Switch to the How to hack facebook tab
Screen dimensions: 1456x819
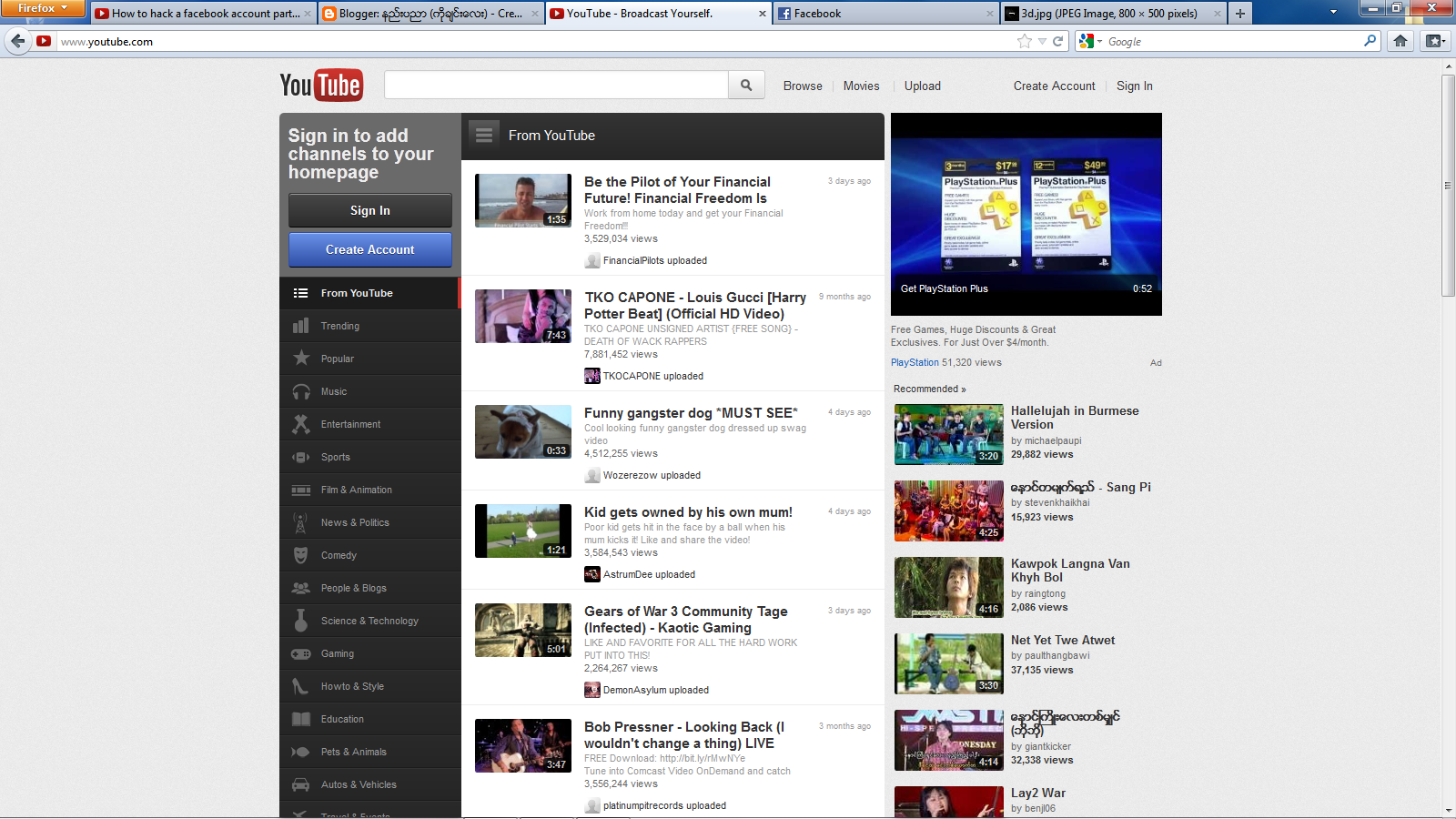pos(203,14)
